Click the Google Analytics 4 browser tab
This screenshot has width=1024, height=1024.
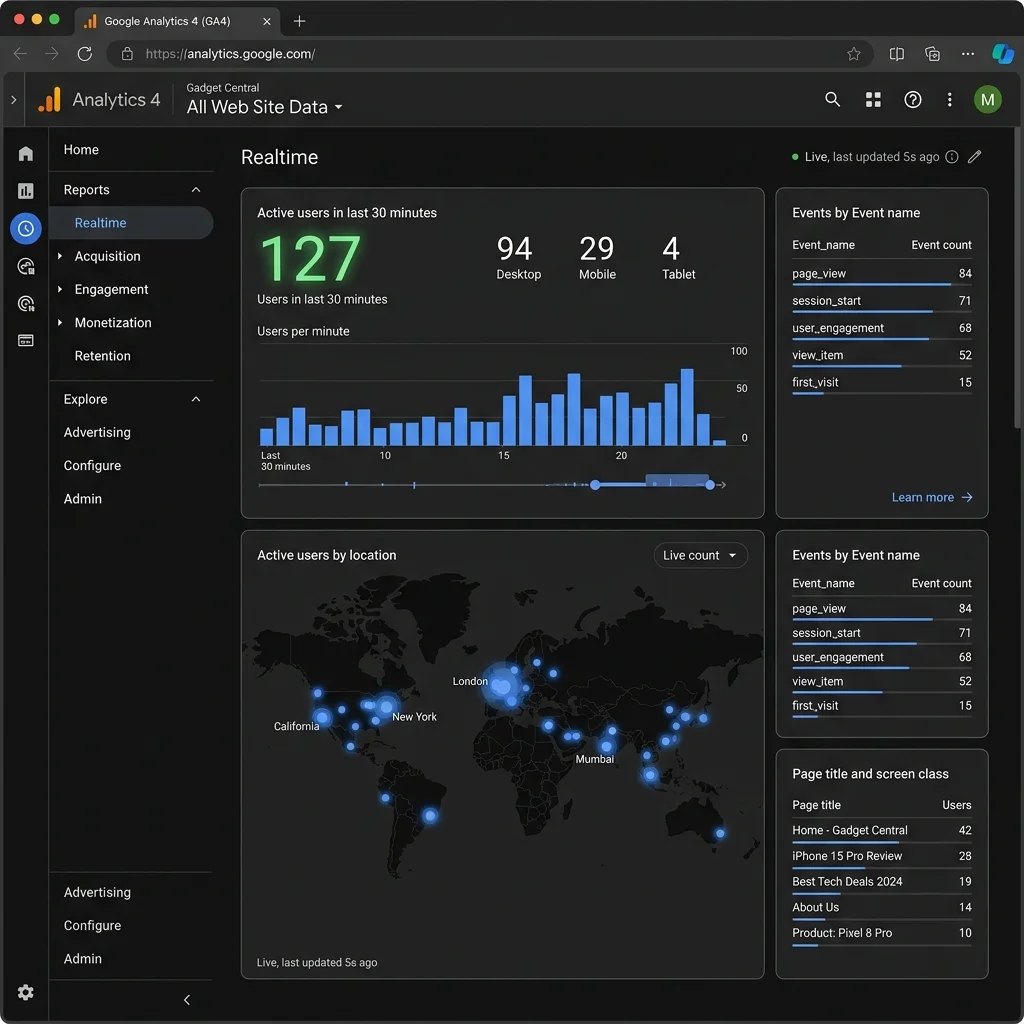click(x=178, y=21)
